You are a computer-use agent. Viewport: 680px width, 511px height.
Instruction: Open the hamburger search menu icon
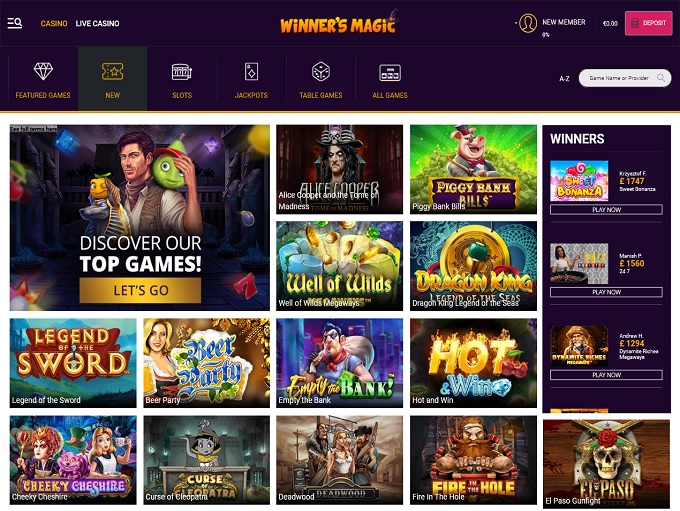pyautogui.click(x=15, y=23)
